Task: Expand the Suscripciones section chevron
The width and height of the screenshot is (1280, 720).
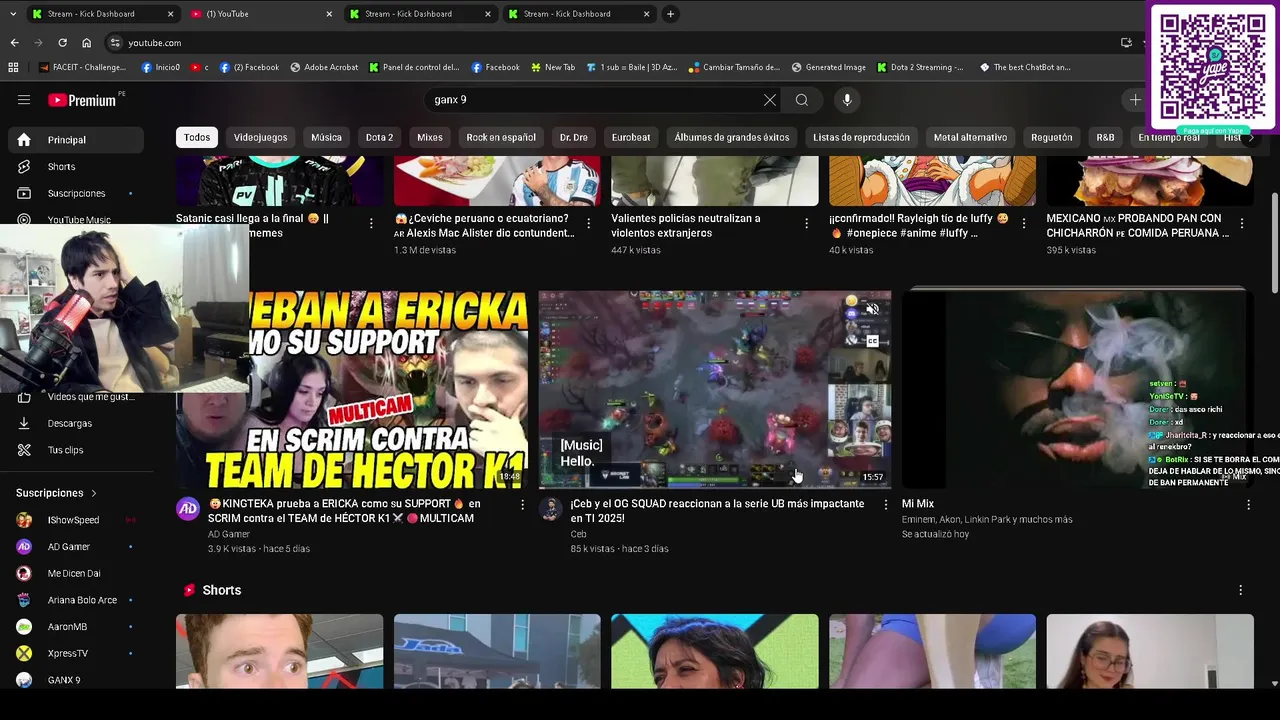Action: coord(94,493)
